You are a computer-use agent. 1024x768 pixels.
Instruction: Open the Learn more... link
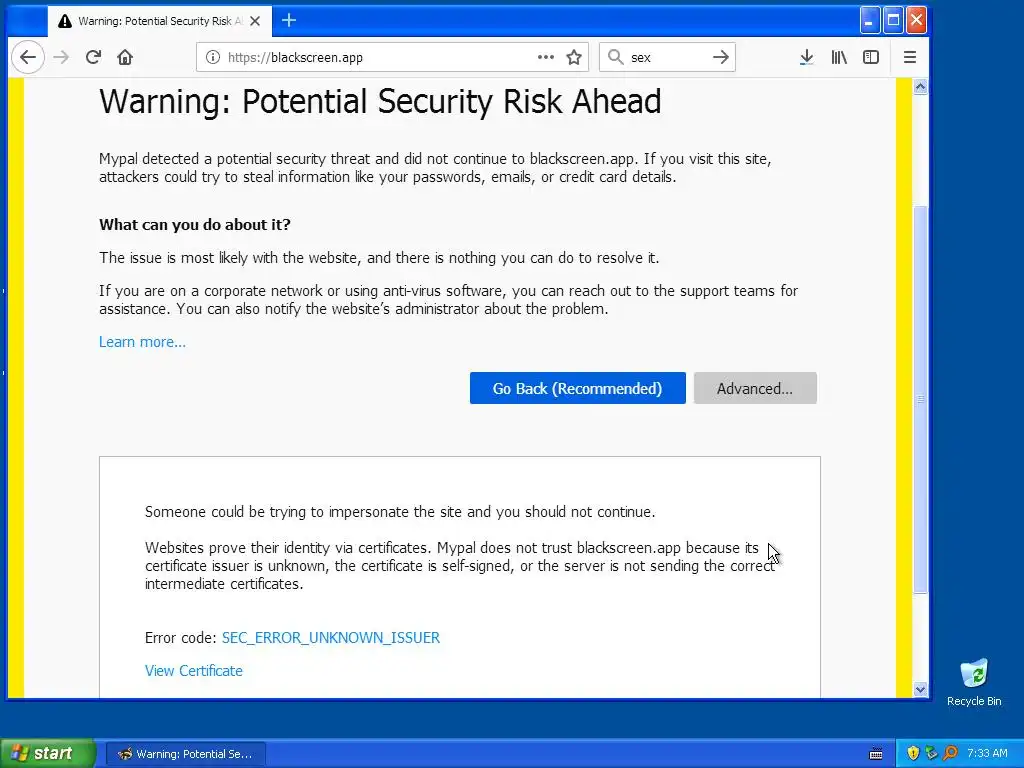point(142,342)
